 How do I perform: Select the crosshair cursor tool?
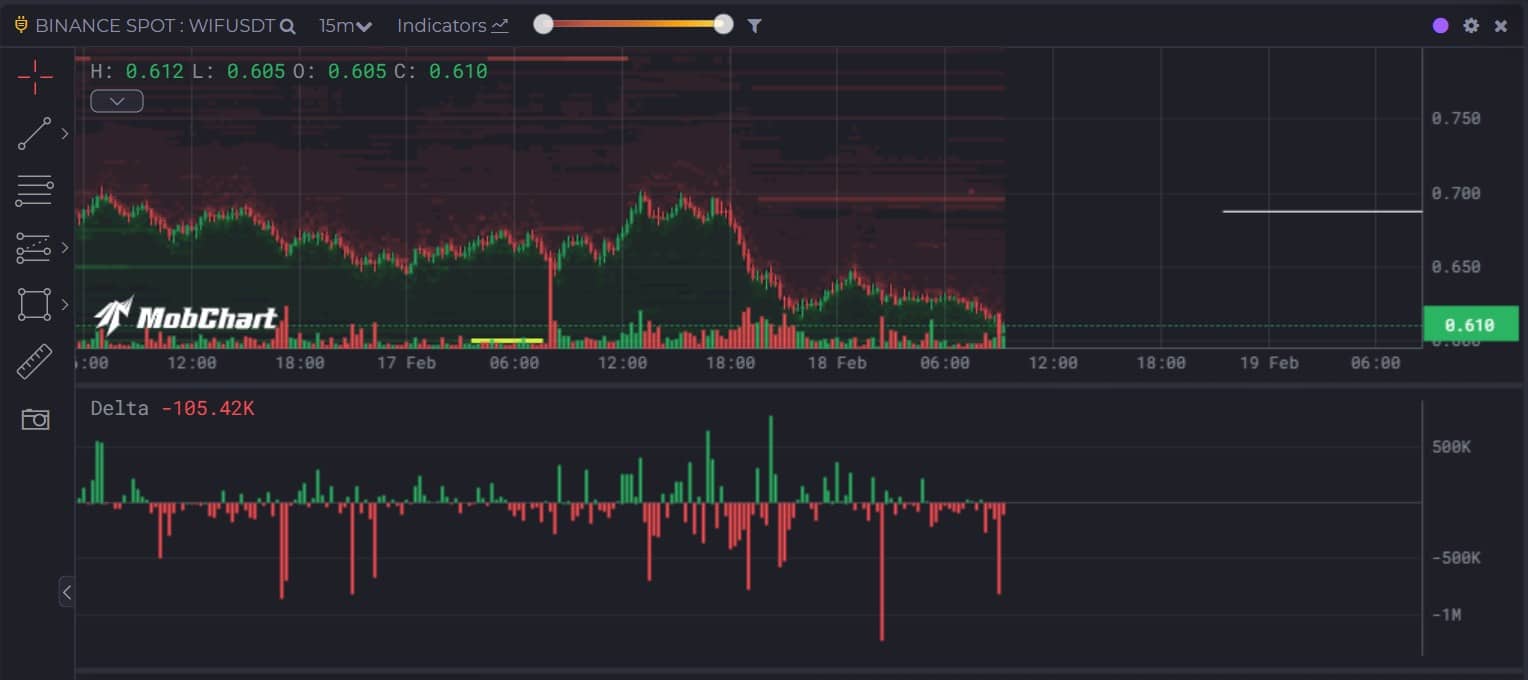pyautogui.click(x=35, y=76)
